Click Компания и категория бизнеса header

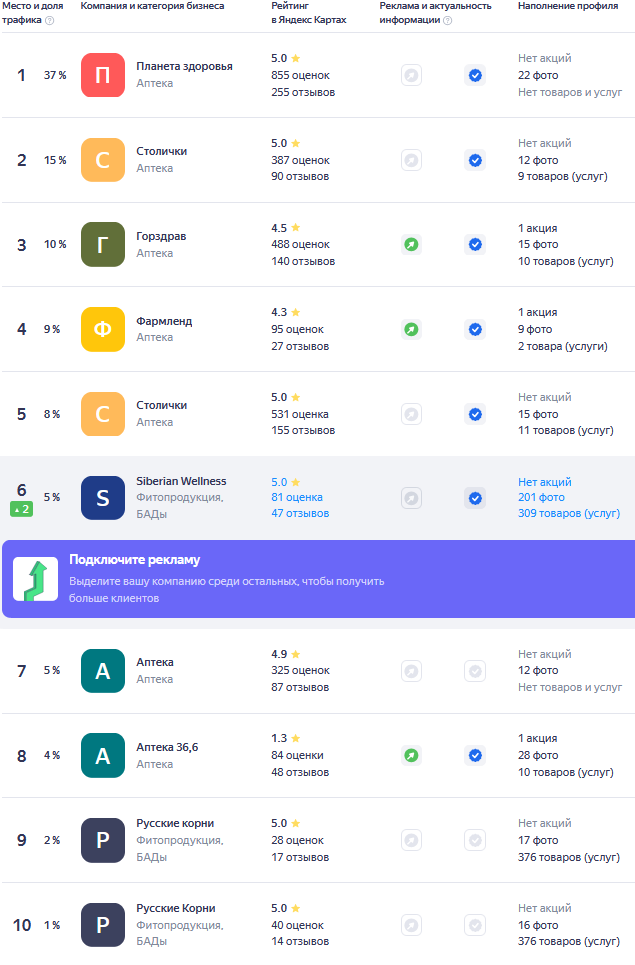pyautogui.click(x=153, y=6)
